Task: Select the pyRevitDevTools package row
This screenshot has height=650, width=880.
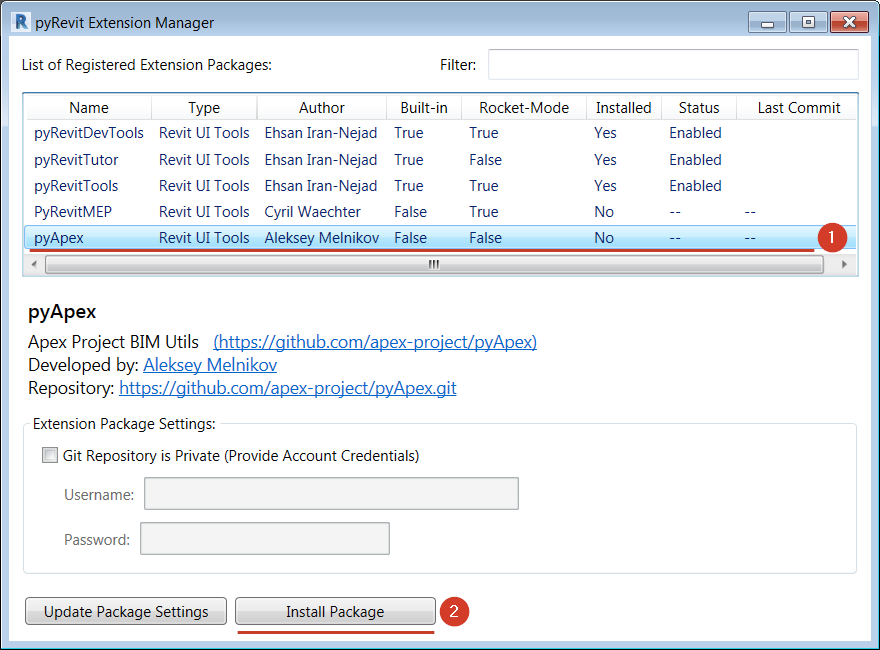Action: coord(441,133)
